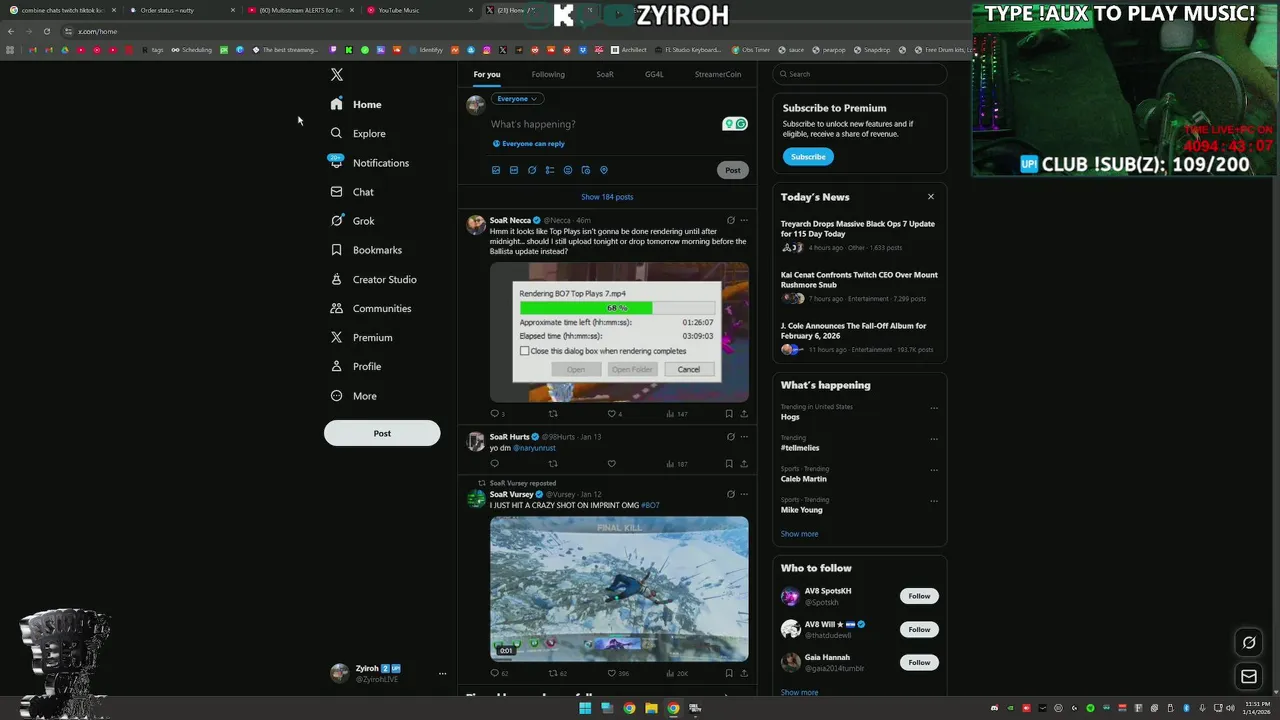Screen dimensions: 1280x720
Task: Open options for Caleb Martin trend
Action: tap(934, 470)
